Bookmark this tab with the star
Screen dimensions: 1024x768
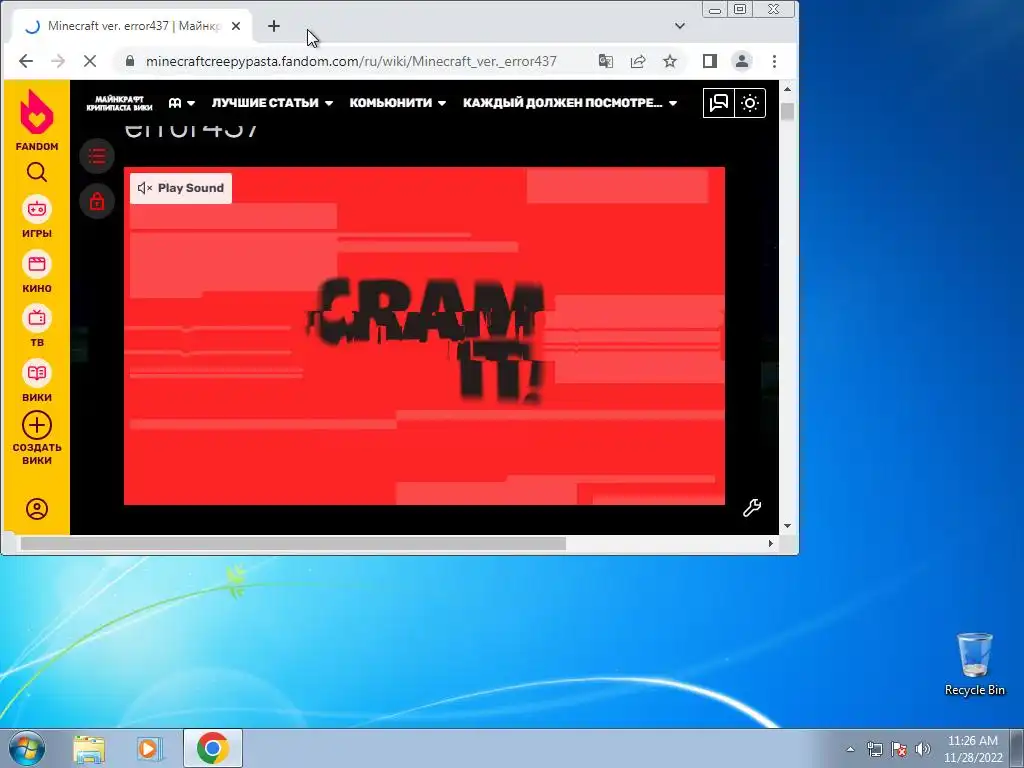pyautogui.click(x=670, y=61)
